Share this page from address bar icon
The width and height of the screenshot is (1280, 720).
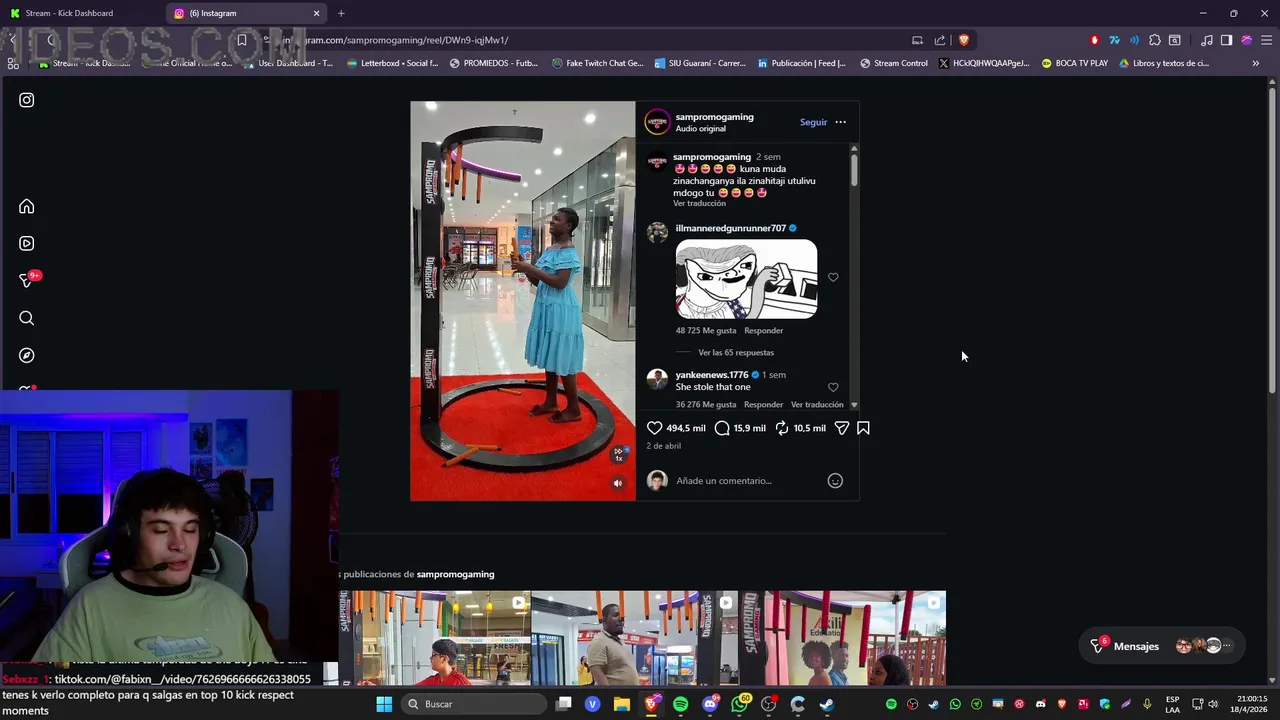point(940,40)
